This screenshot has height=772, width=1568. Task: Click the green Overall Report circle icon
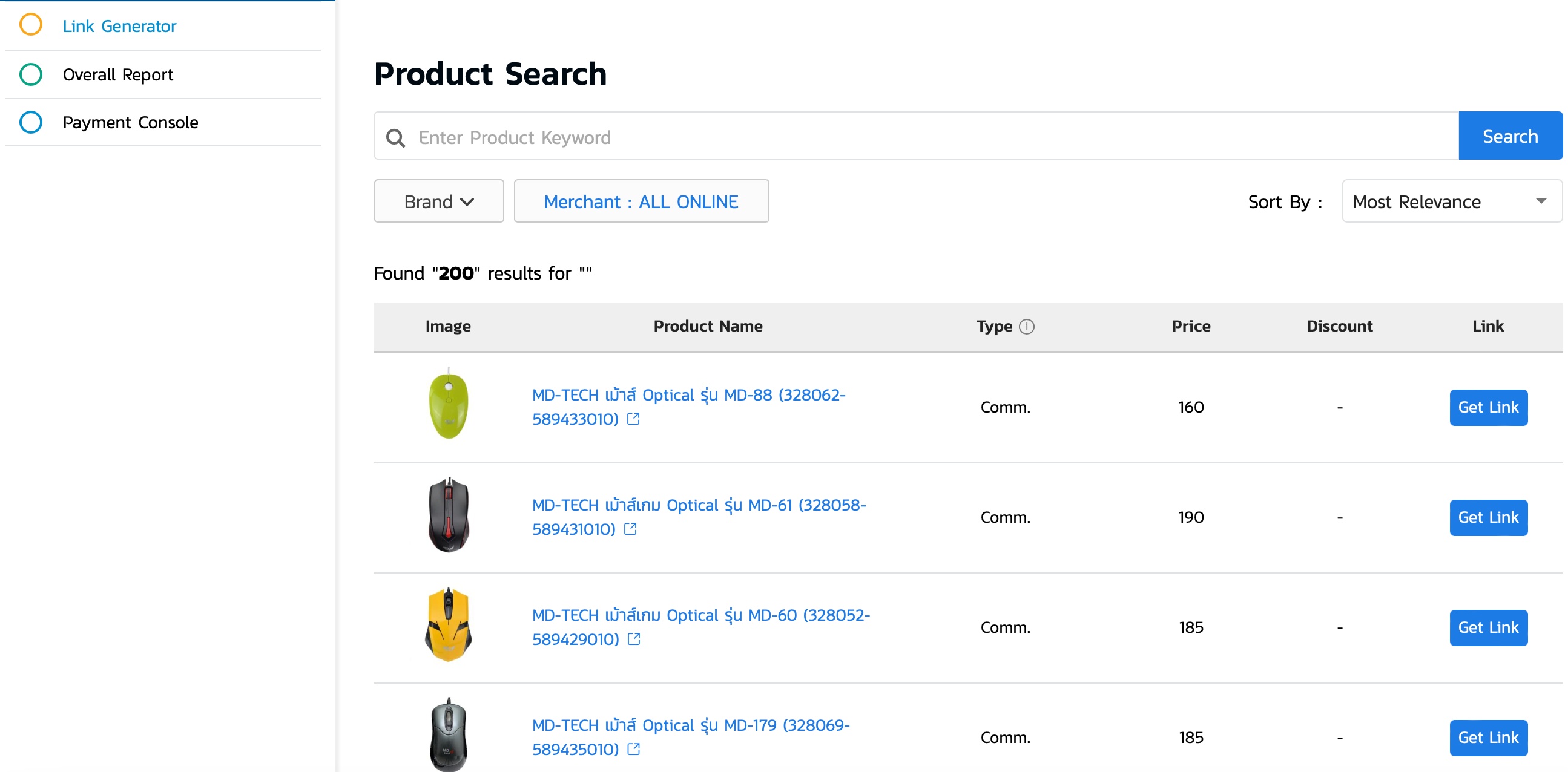coord(30,74)
